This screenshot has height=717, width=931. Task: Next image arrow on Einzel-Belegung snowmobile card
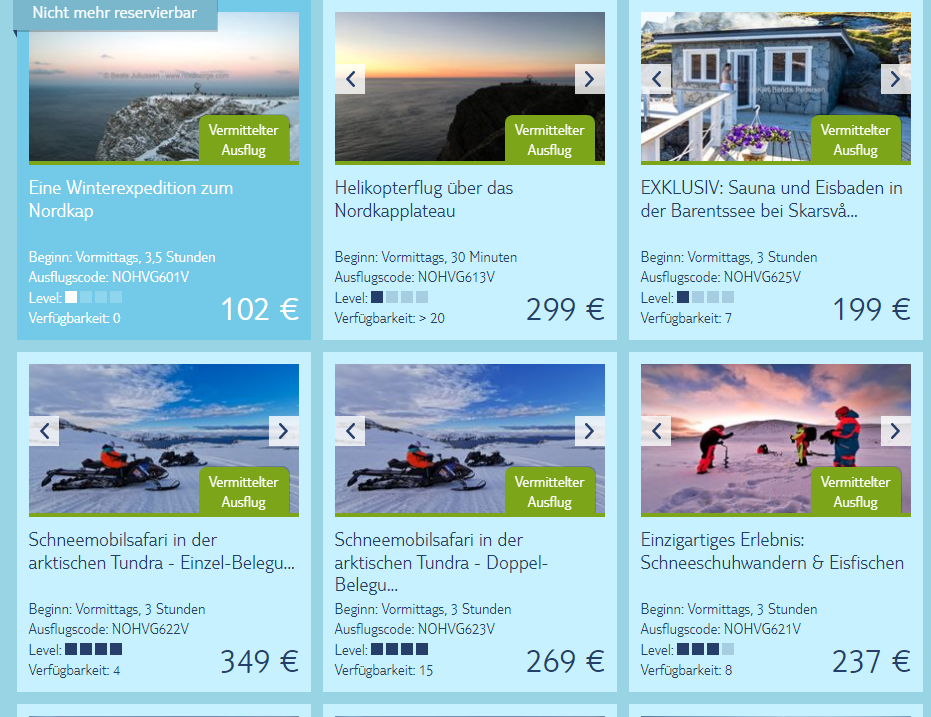[x=284, y=431]
